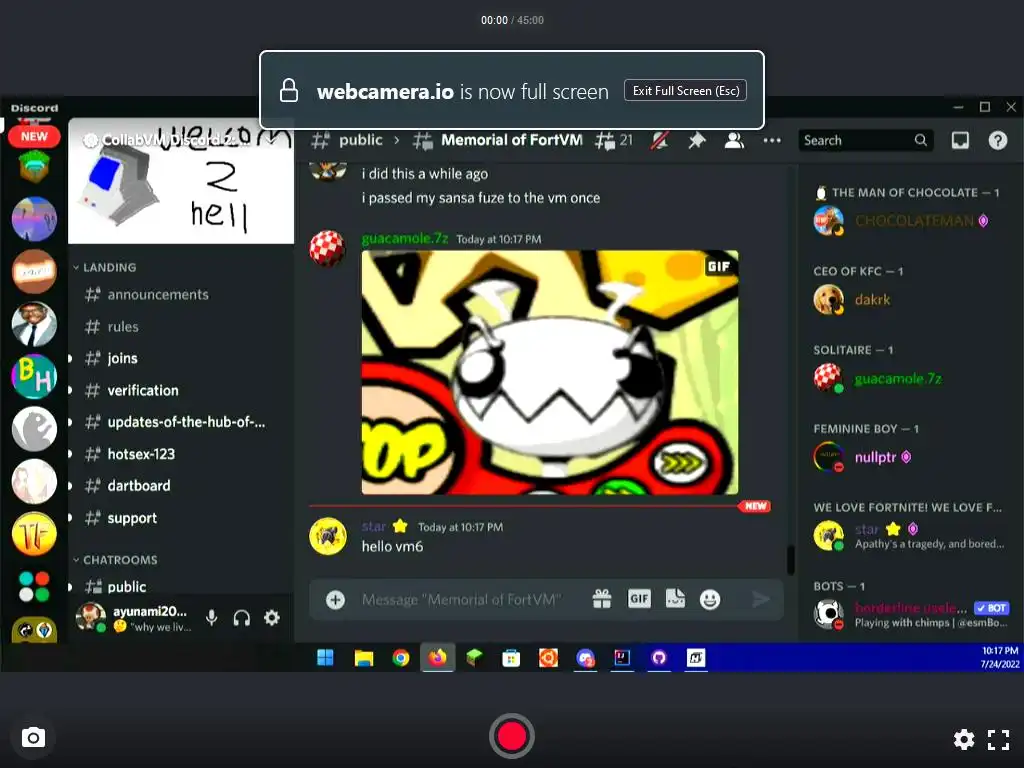This screenshot has height=768, width=1024.
Task: Click the send message arrow
Action: pos(760,600)
